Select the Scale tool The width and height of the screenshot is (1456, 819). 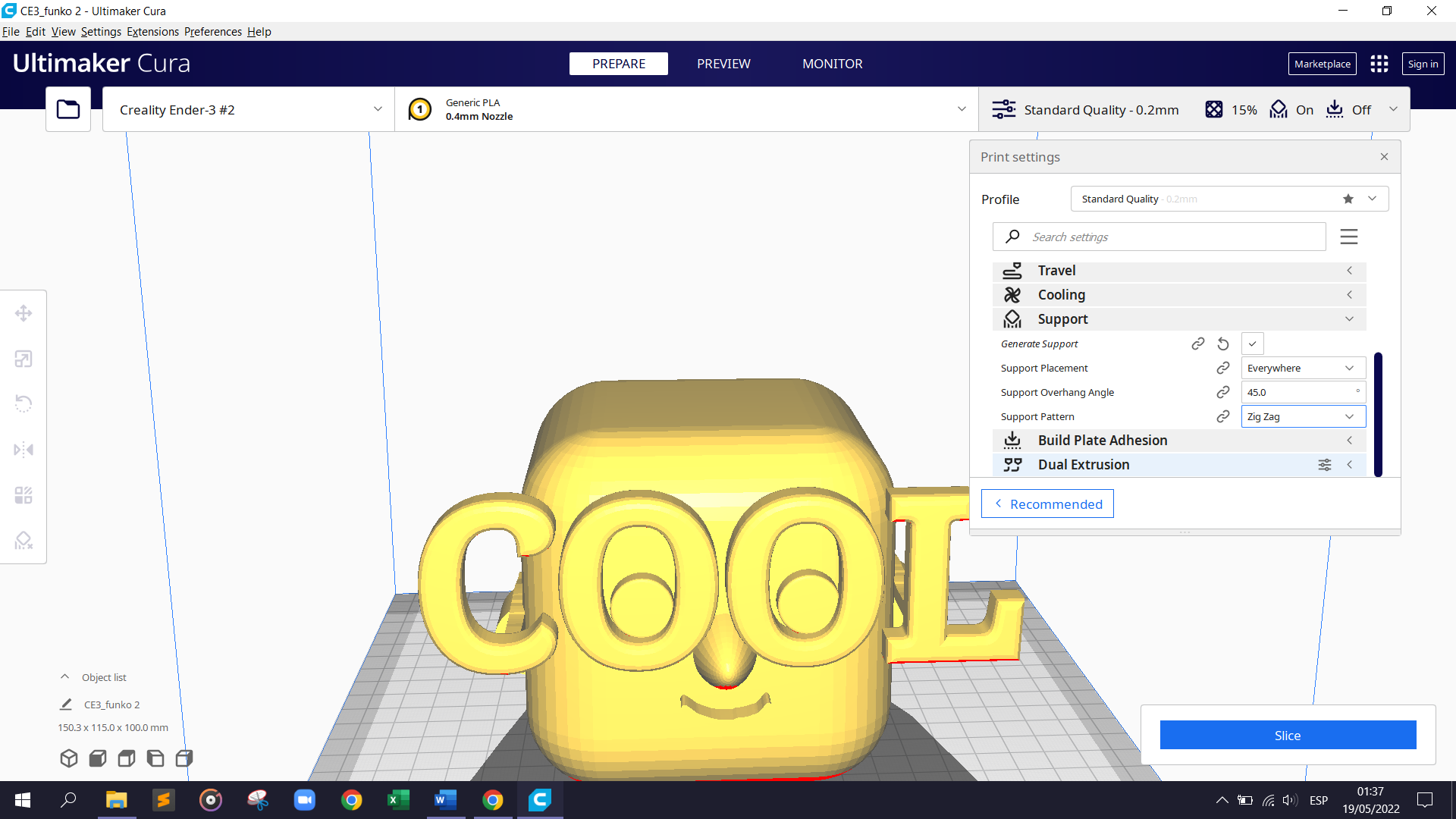click(x=23, y=359)
